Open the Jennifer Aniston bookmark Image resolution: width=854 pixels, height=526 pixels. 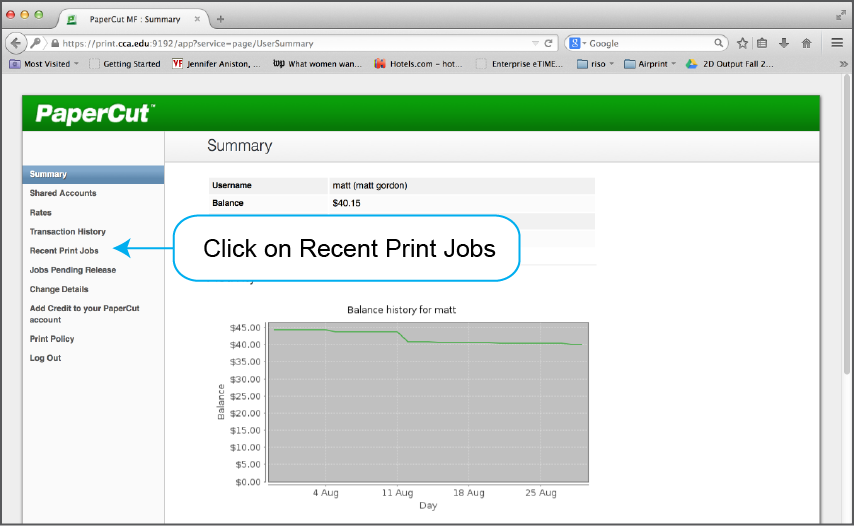click(x=216, y=64)
